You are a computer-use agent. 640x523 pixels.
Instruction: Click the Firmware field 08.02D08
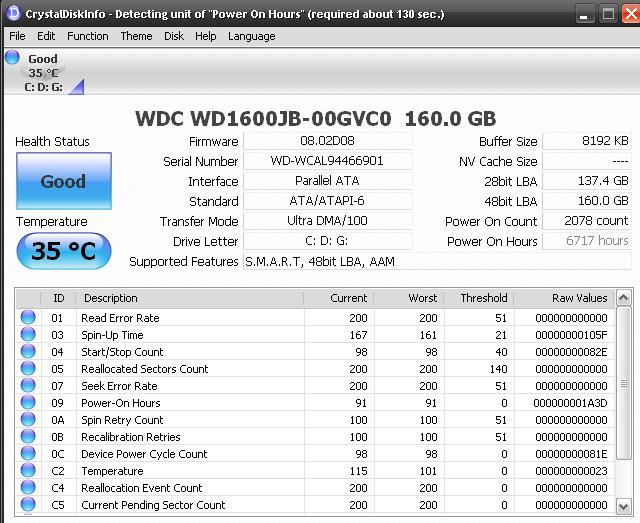[x=328, y=141]
